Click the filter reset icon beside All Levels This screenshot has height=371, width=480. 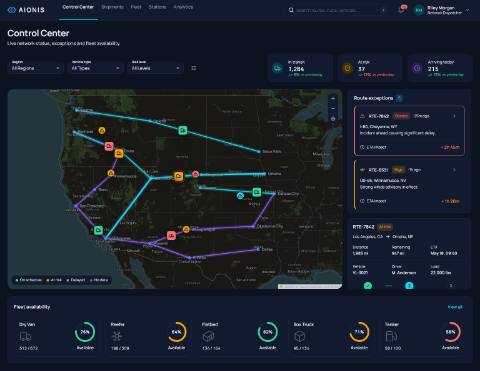click(194, 68)
